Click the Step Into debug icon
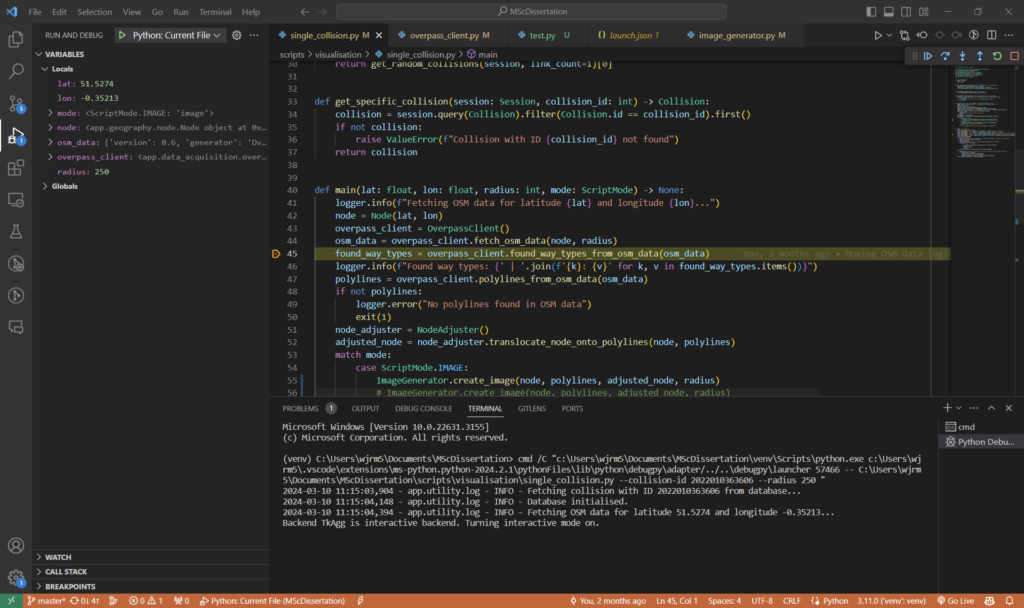This screenshot has width=1024, height=608. (x=962, y=56)
